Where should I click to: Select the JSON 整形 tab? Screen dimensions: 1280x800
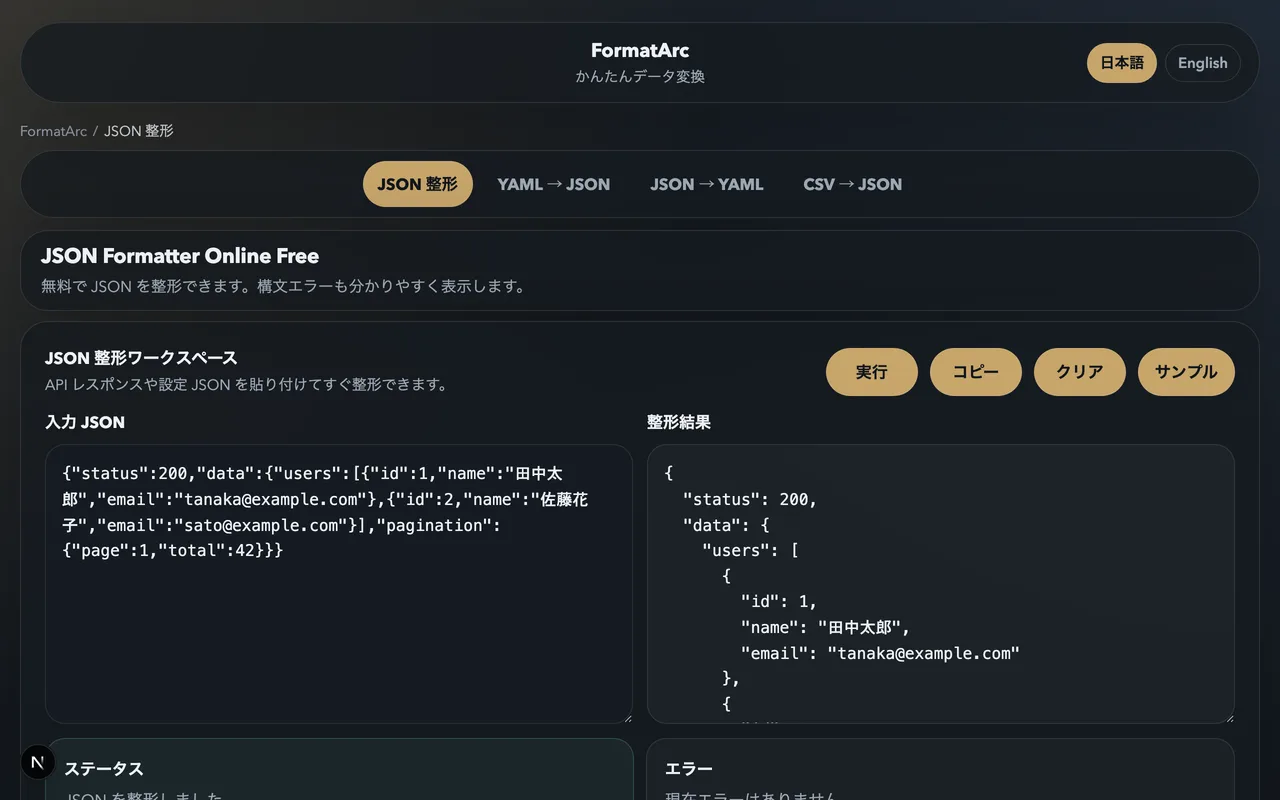(417, 184)
